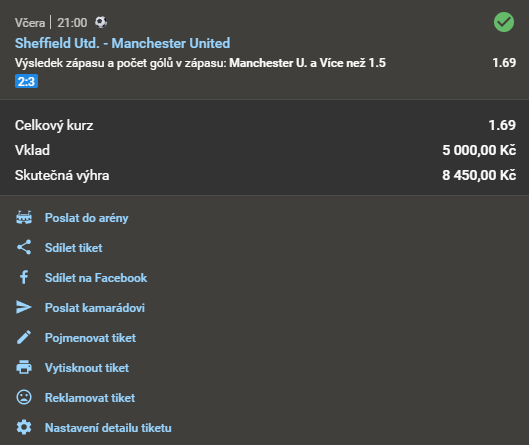This screenshot has width=529, height=445.
Task: Click the paper plane send icon
Action: click(24, 307)
